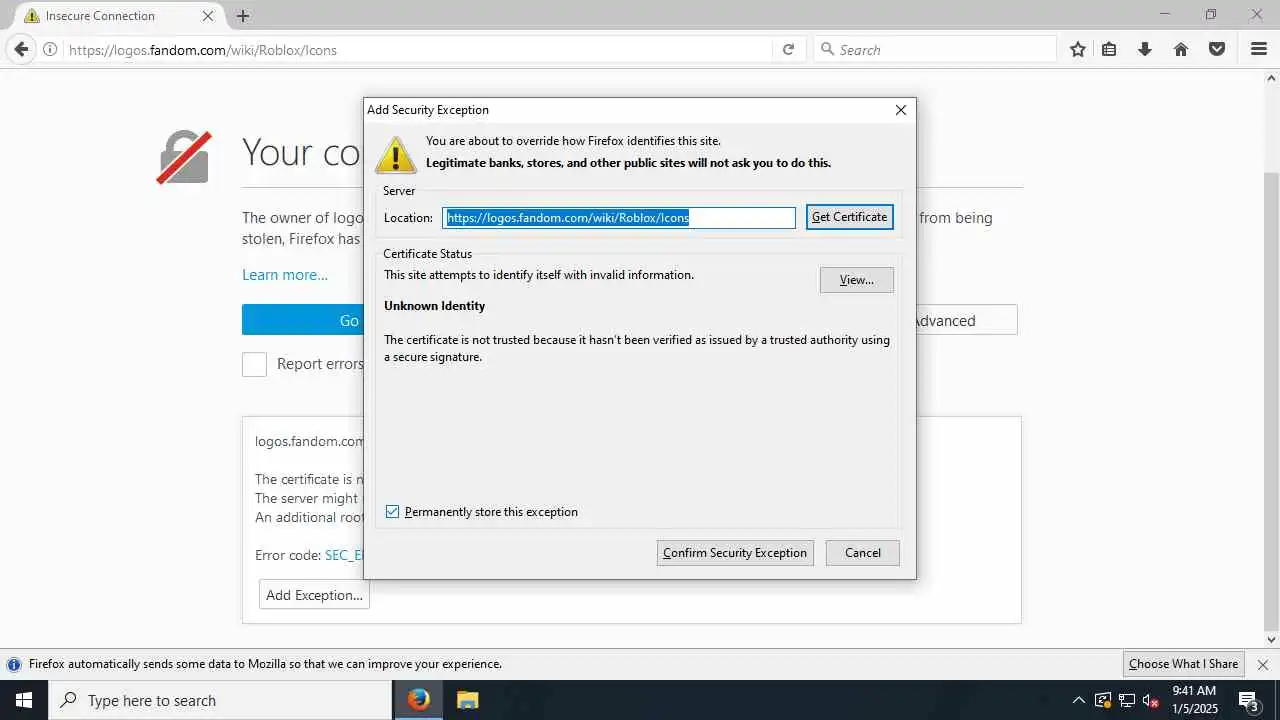The width and height of the screenshot is (1280, 720).
Task: Uncheck Permanently store this exception
Action: coord(392,512)
